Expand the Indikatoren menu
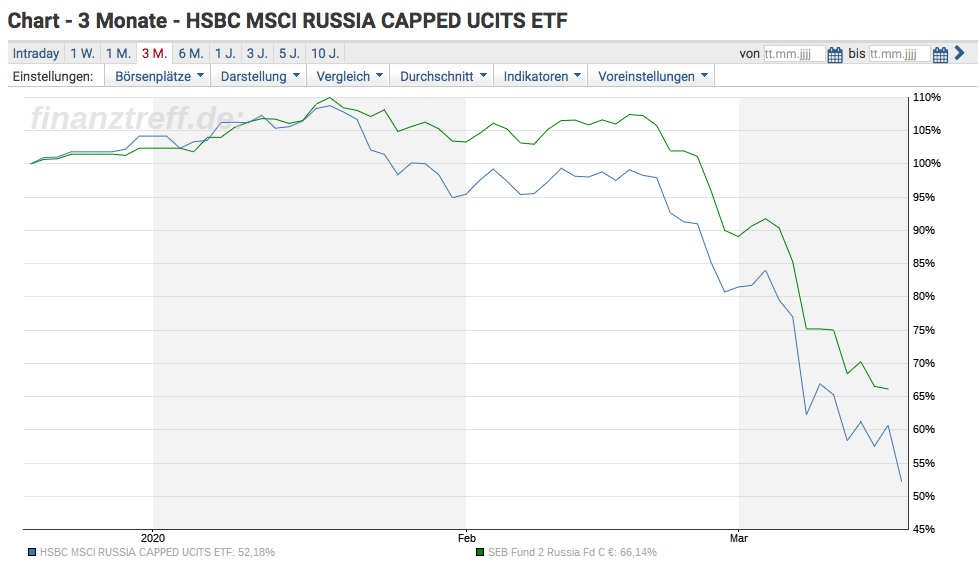980x568 pixels. tap(542, 76)
